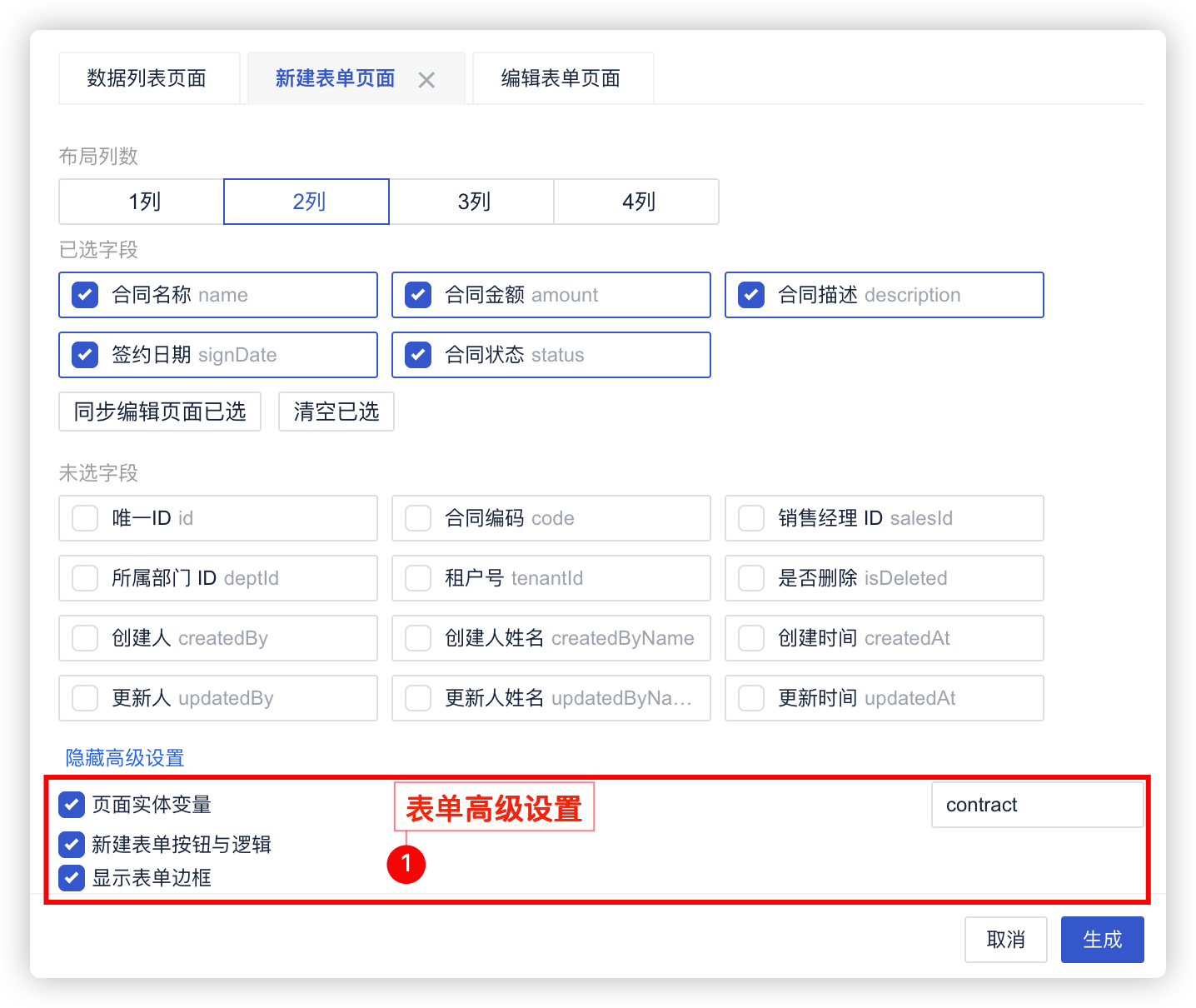1196x1008 pixels.
Task: Disable the 页面实体变量 option
Action: [71, 805]
